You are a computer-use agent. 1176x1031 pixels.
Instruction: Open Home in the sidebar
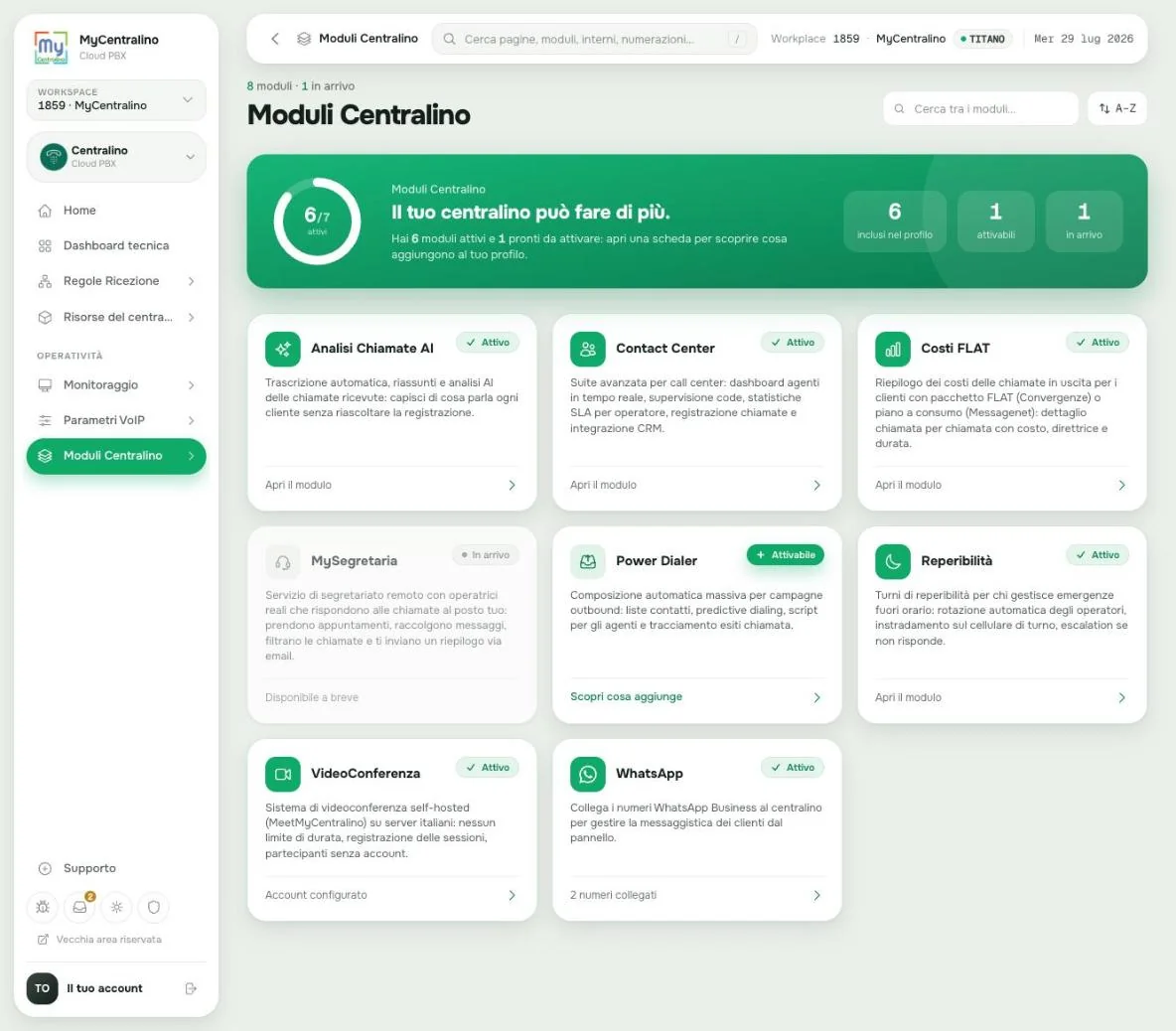(116, 211)
